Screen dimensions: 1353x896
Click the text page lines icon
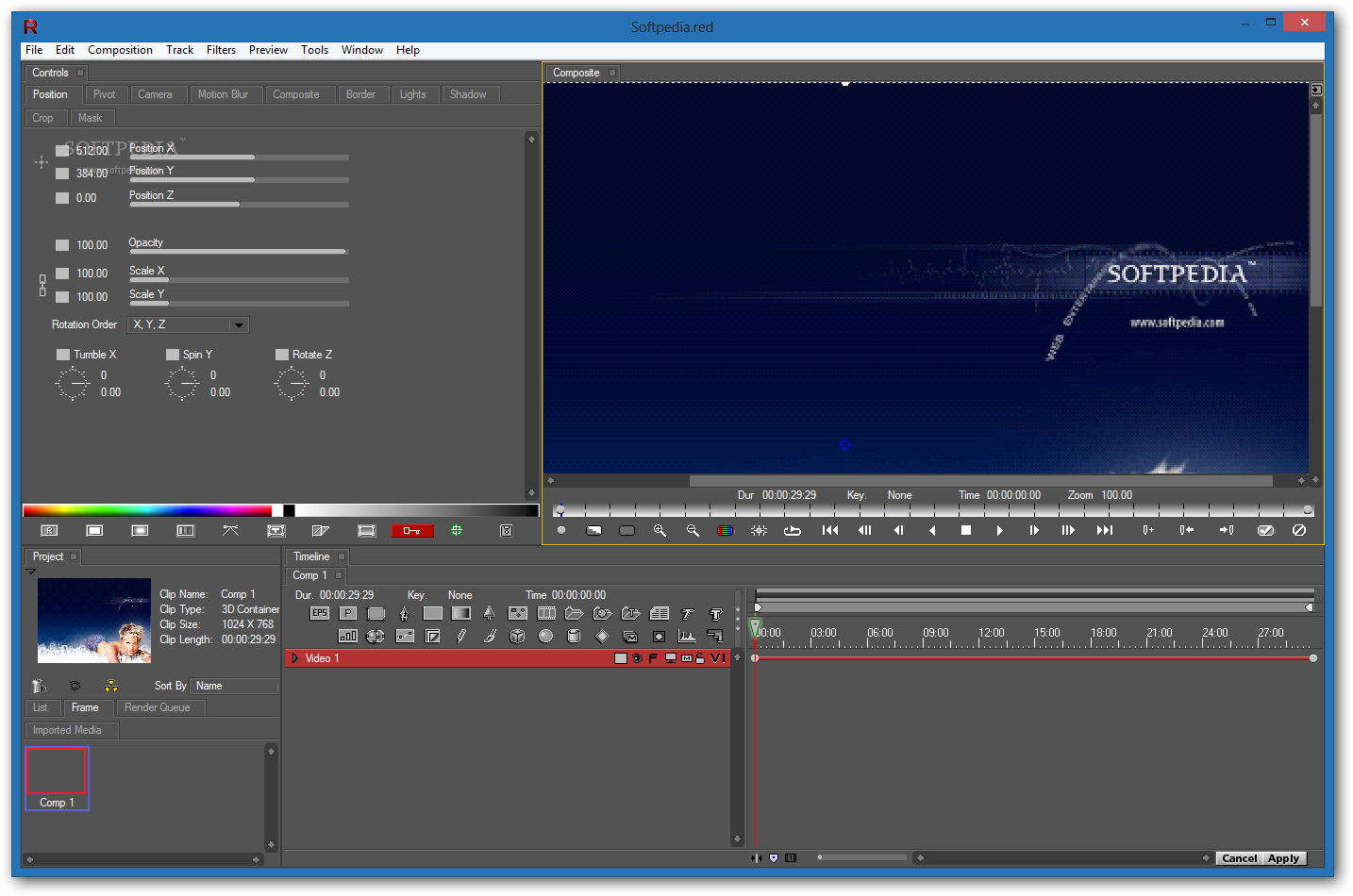659,613
